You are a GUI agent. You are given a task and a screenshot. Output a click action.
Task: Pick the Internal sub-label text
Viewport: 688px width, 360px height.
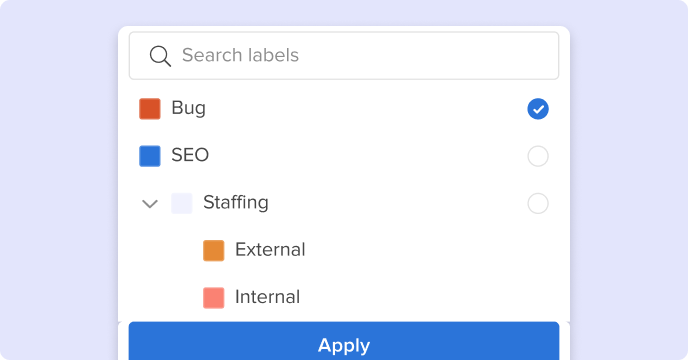267,297
